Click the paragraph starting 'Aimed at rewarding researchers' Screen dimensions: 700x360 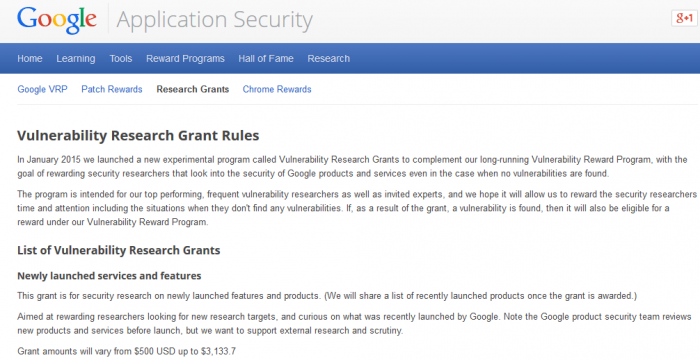point(354,324)
